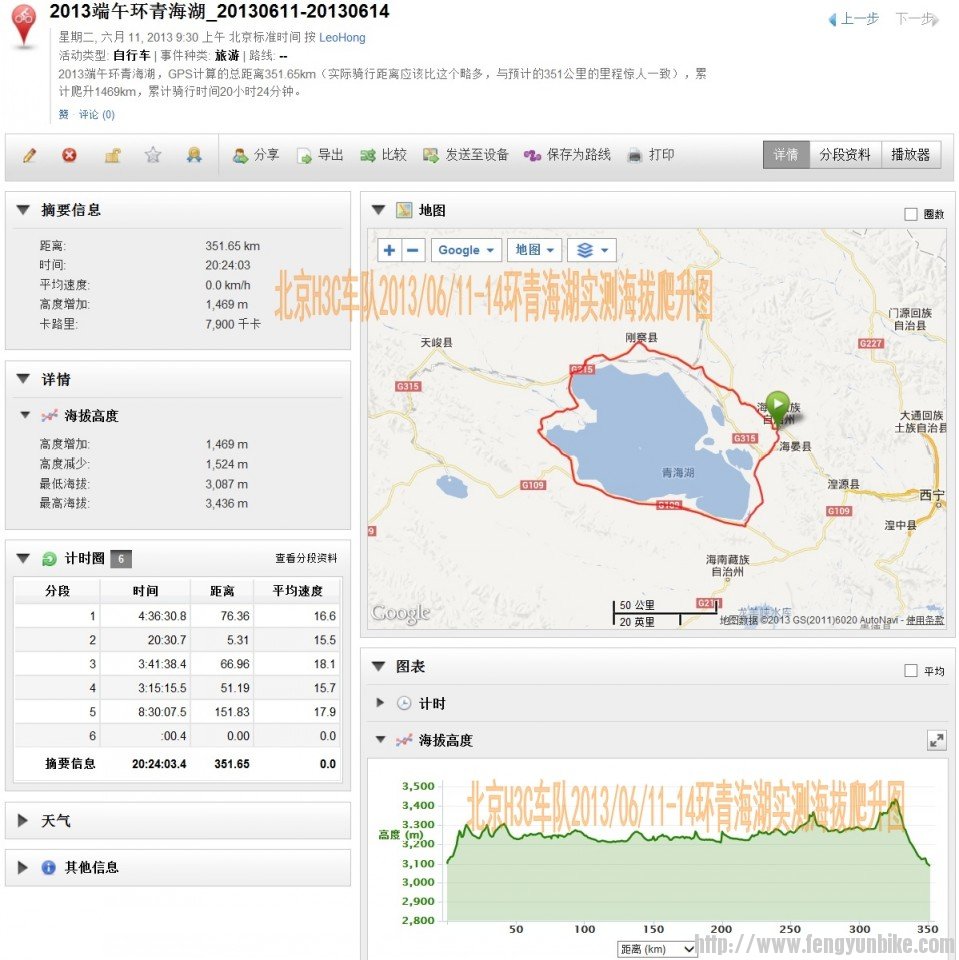Open the 比较 (compare) tool
The width and height of the screenshot is (959, 960).
pos(383,155)
